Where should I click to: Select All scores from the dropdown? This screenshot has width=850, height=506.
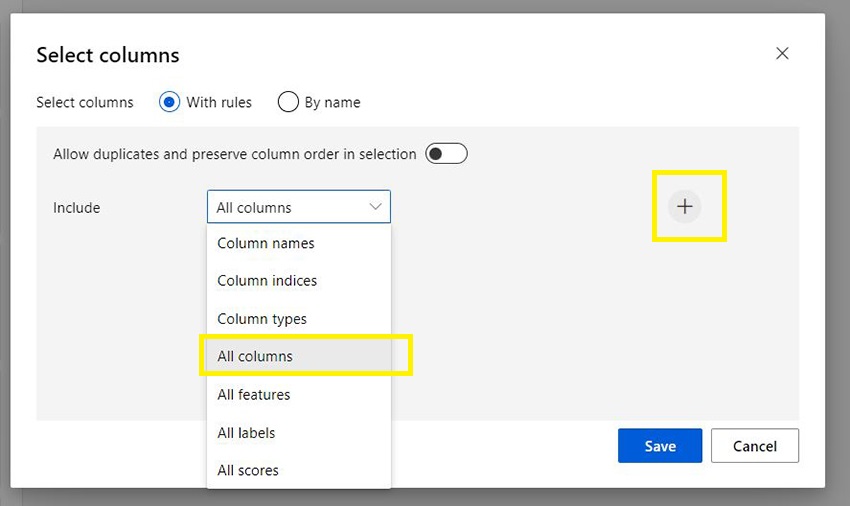point(248,470)
